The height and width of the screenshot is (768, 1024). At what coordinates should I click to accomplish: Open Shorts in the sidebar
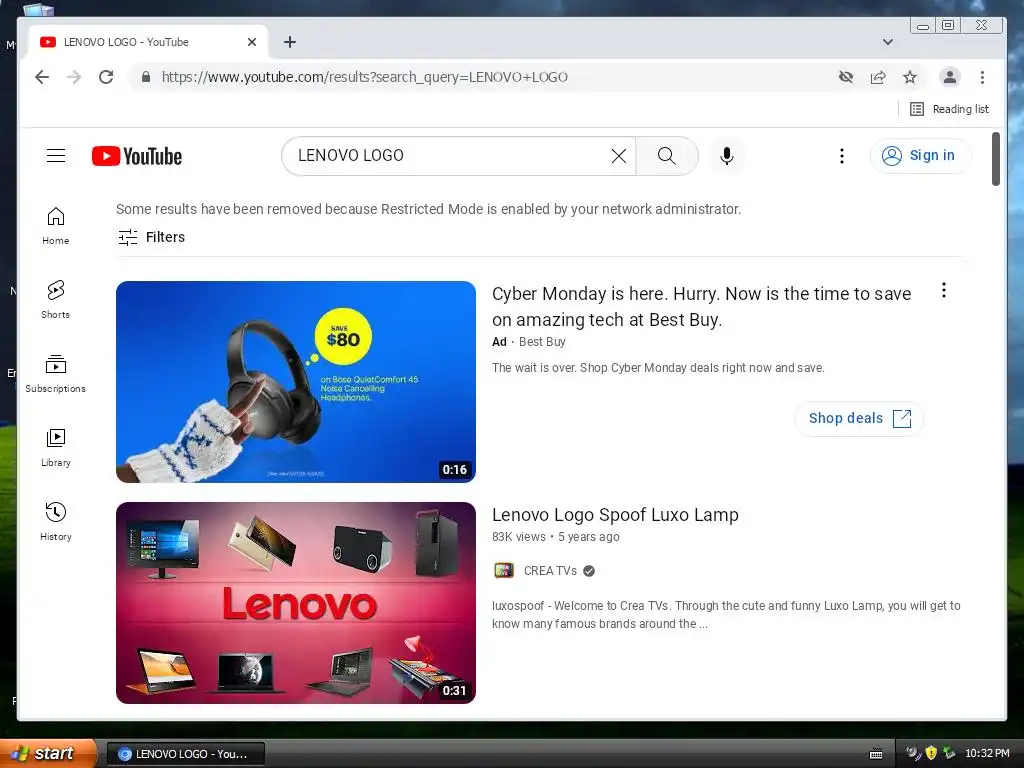pos(56,300)
